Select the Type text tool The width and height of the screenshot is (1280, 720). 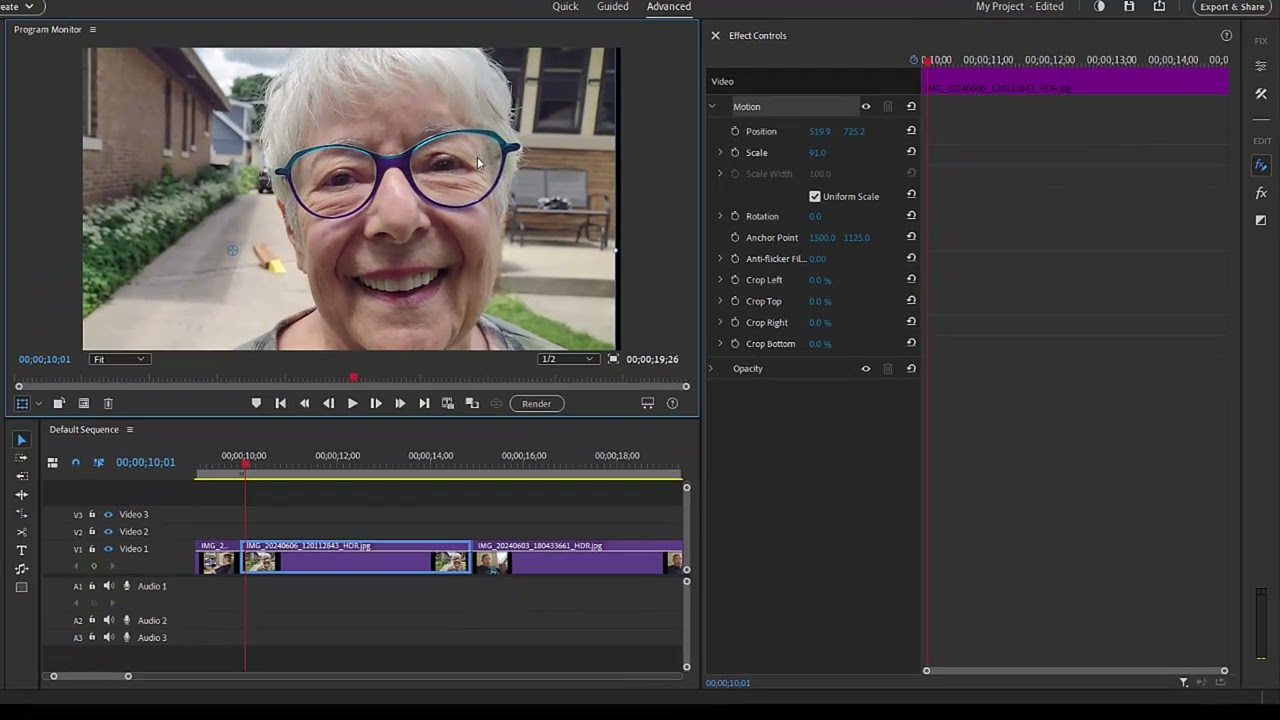tap(22, 551)
